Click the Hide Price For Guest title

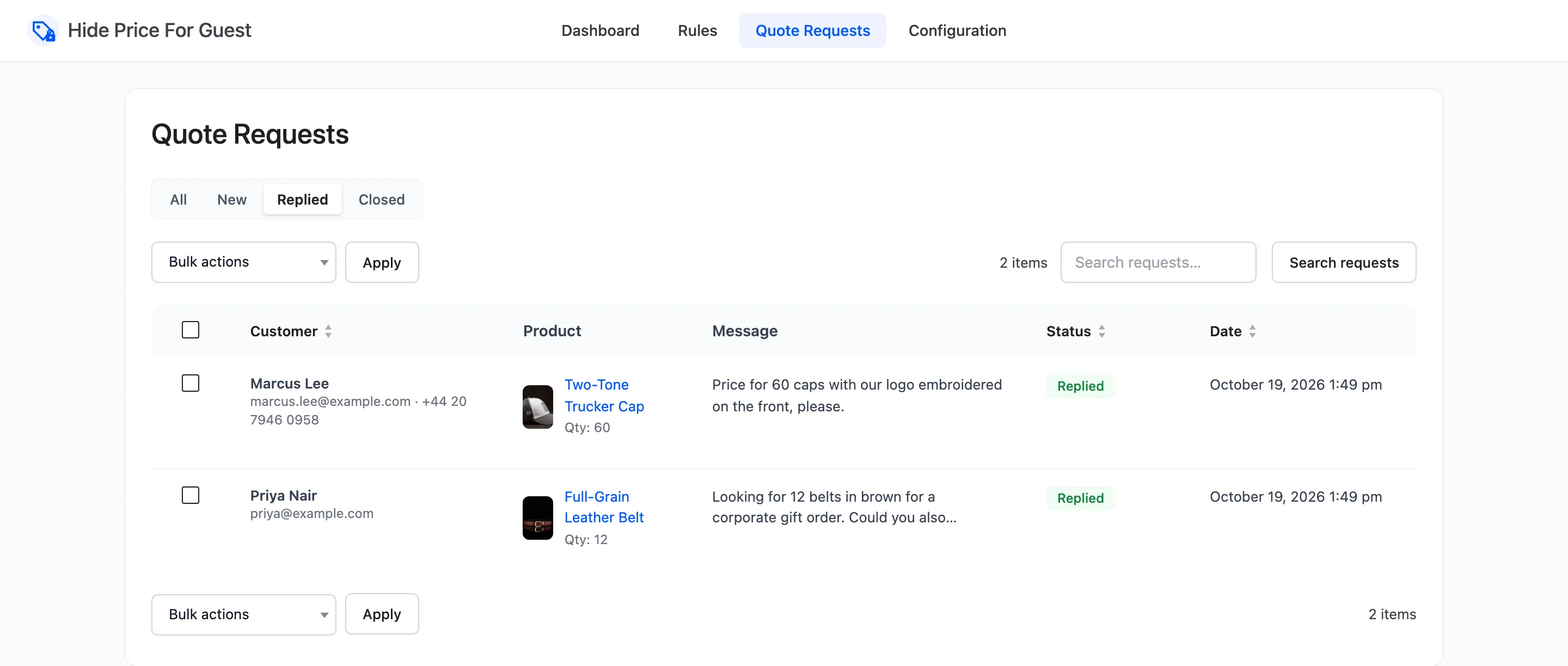click(160, 30)
